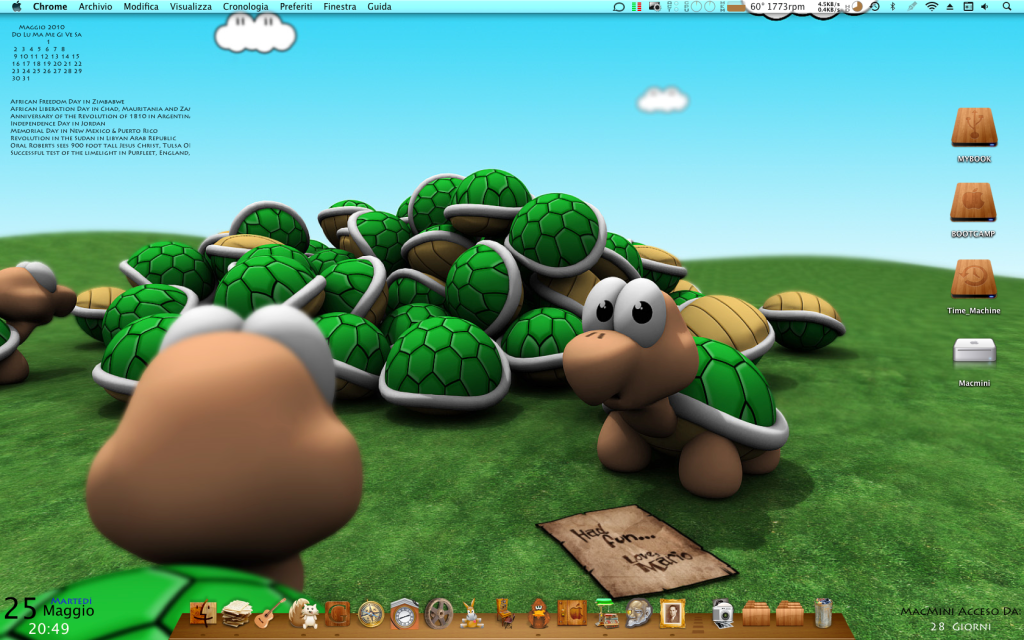
Task: Click "Revolution in the Sudan" event line
Action: [x=93, y=138]
